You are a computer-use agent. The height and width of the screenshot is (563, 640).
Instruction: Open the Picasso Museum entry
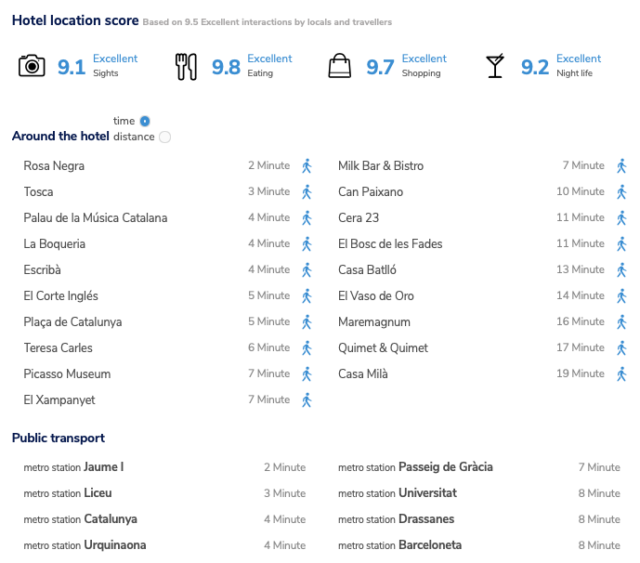click(x=67, y=374)
